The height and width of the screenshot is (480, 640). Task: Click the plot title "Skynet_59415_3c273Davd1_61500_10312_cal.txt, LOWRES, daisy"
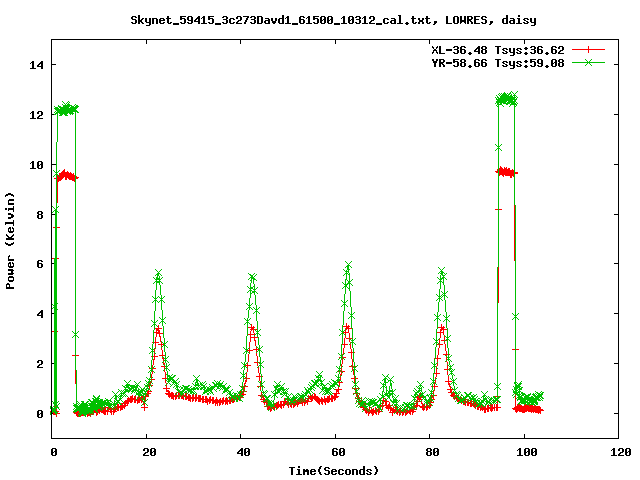coord(333,20)
